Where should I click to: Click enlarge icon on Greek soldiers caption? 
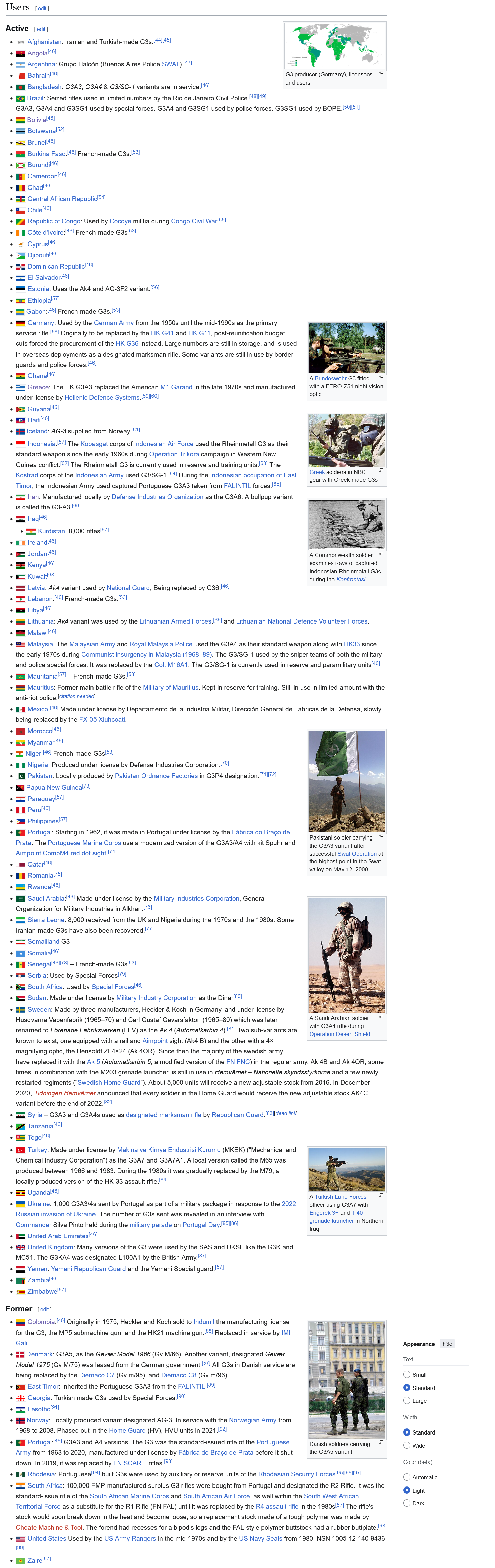tap(381, 470)
